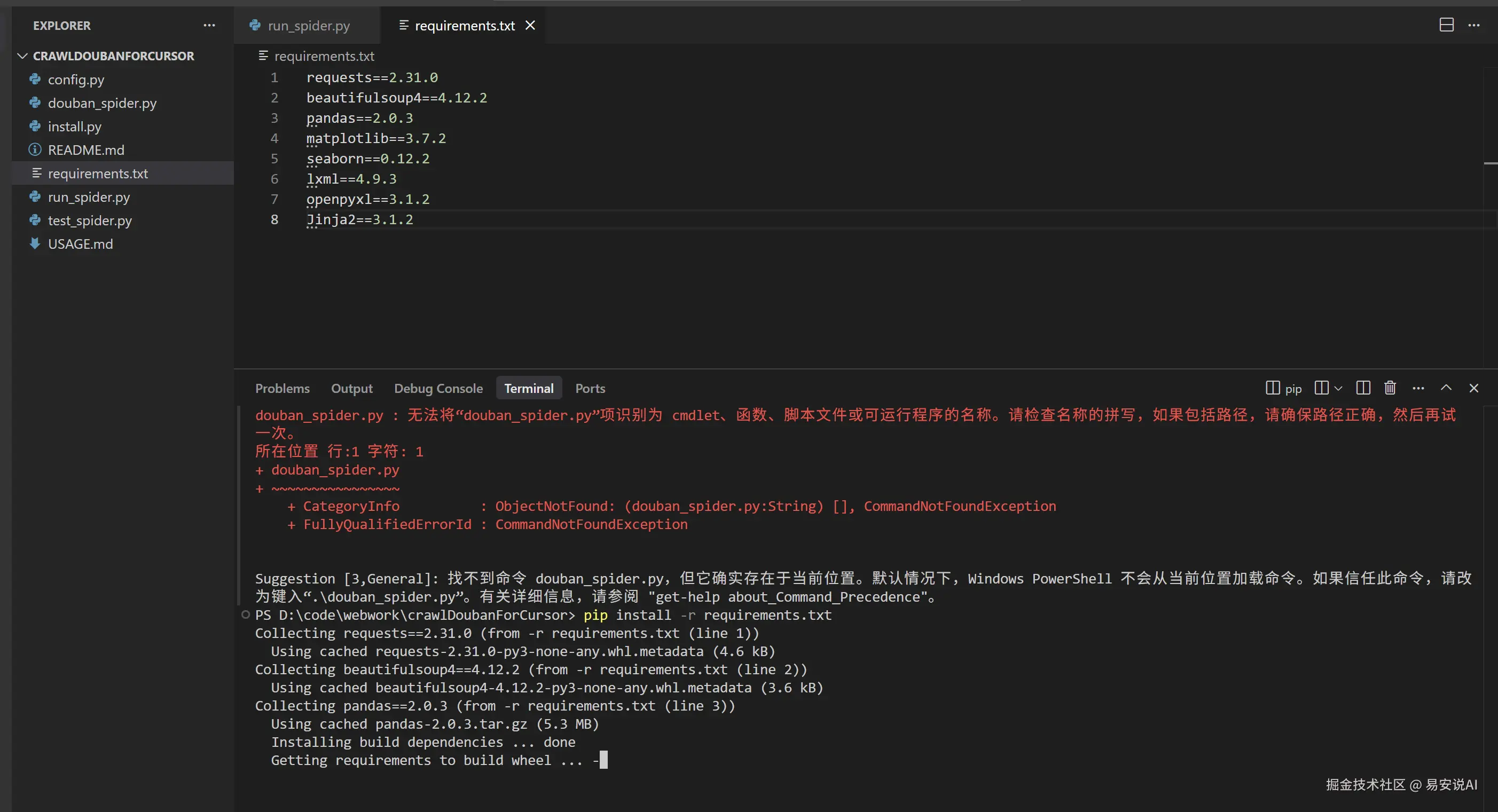Collapse the CRAWLDOUBANFORCURSOR folder
Viewport: 1498px width, 812px height.
click(x=22, y=56)
